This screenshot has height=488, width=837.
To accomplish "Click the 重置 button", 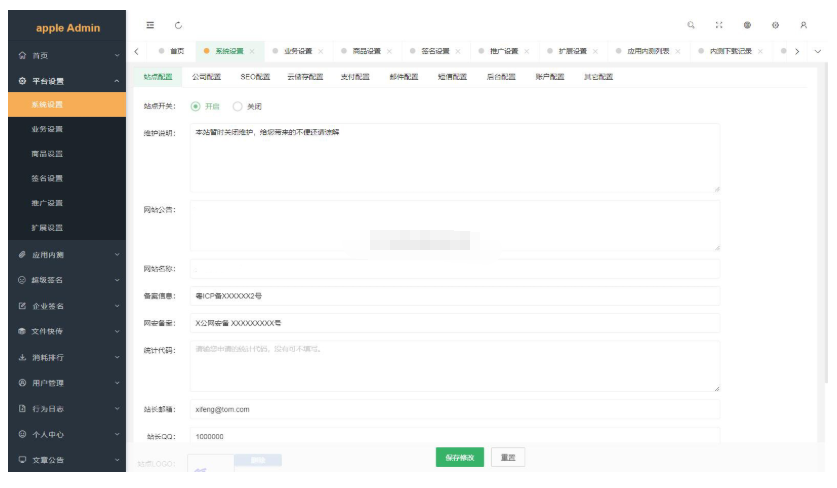I will coord(508,457).
